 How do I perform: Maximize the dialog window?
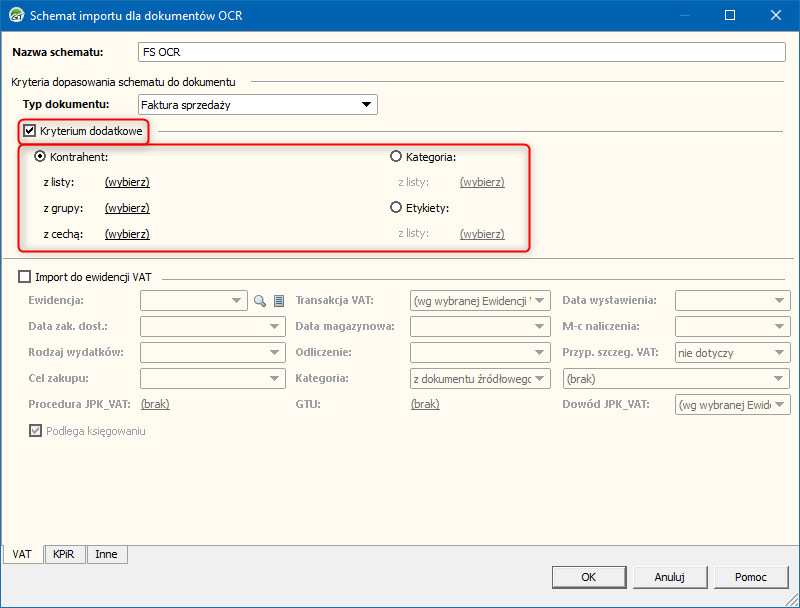tap(730, 15)
